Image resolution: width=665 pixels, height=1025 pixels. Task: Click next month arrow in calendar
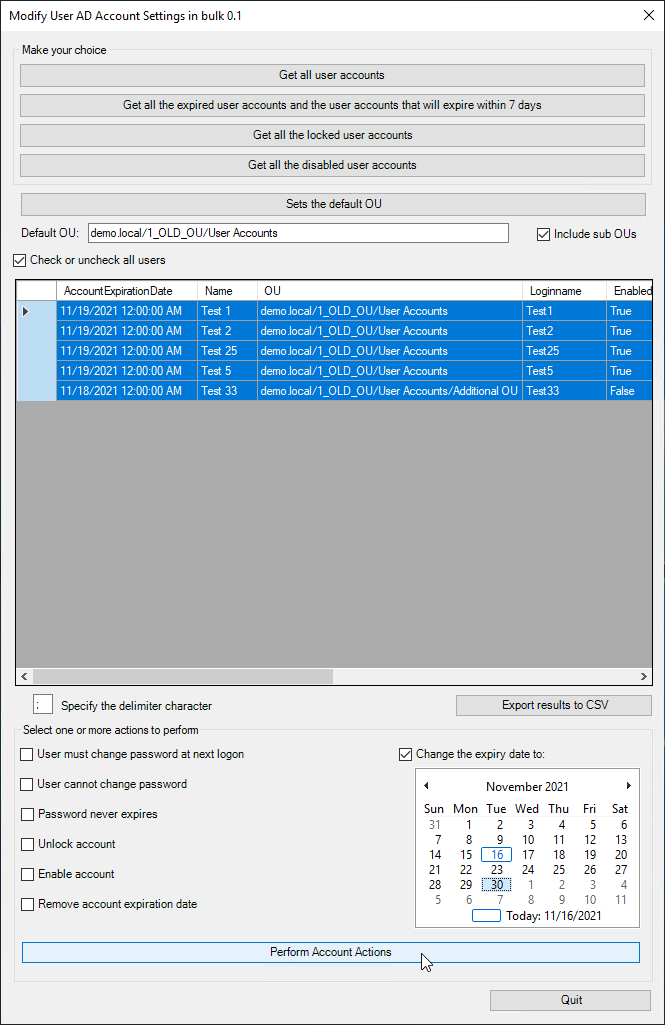click(x=628, y=786)
